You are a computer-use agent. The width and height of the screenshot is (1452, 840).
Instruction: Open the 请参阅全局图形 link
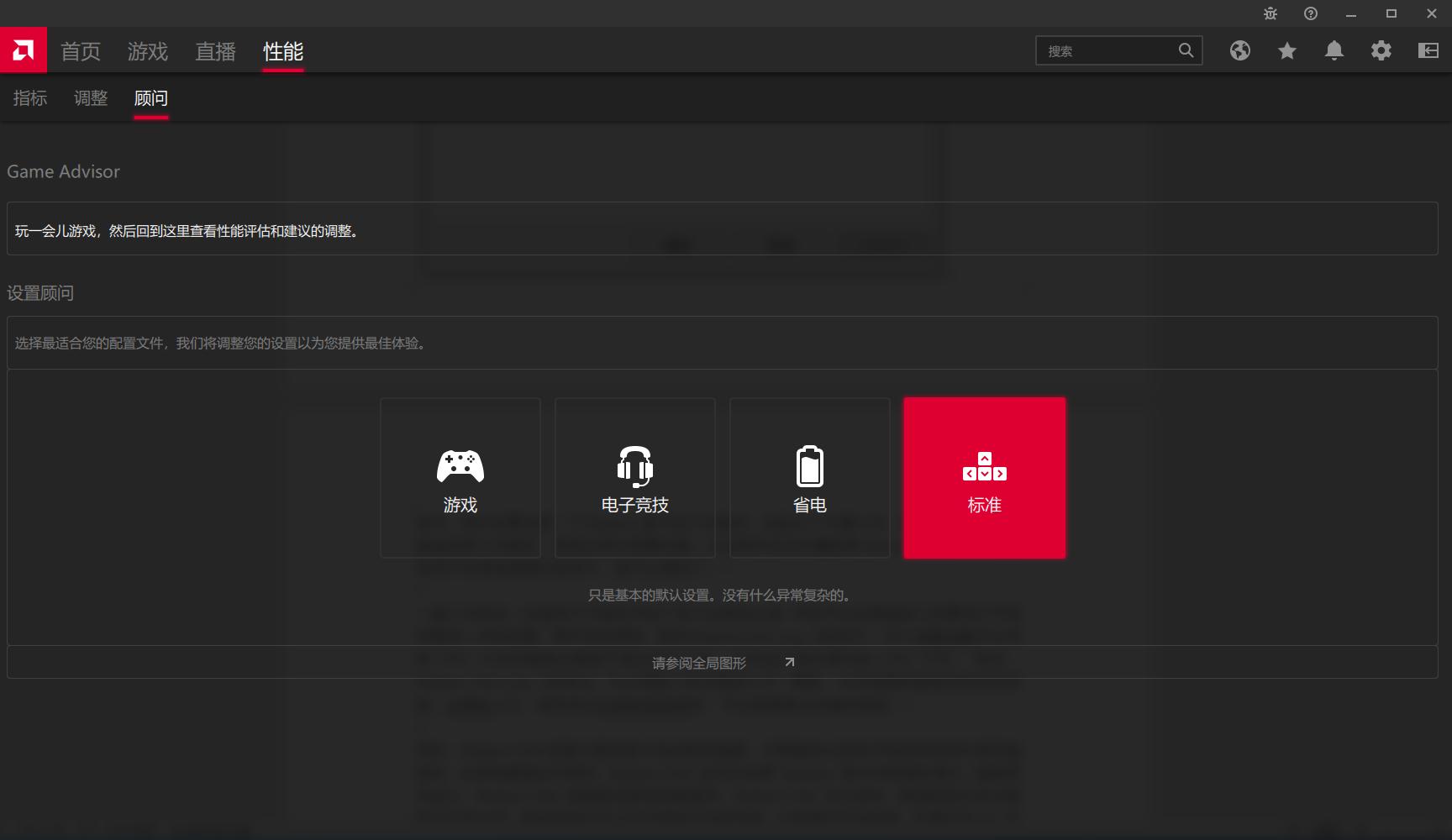(x=698, y=662)
